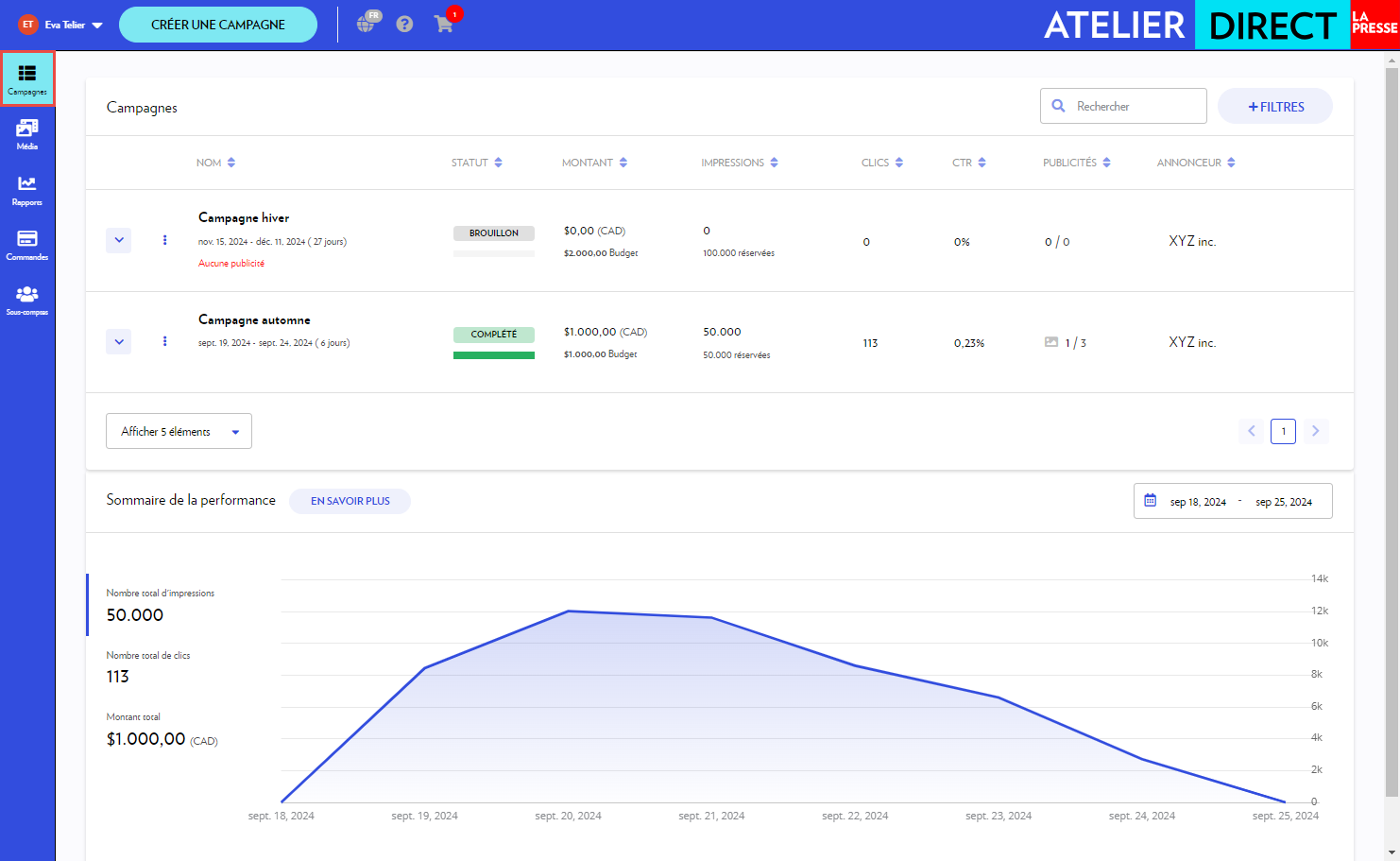This screenshot has height=861, width=1400.
Task: Click the search magnifier icon
Action: coord(1059,106)
